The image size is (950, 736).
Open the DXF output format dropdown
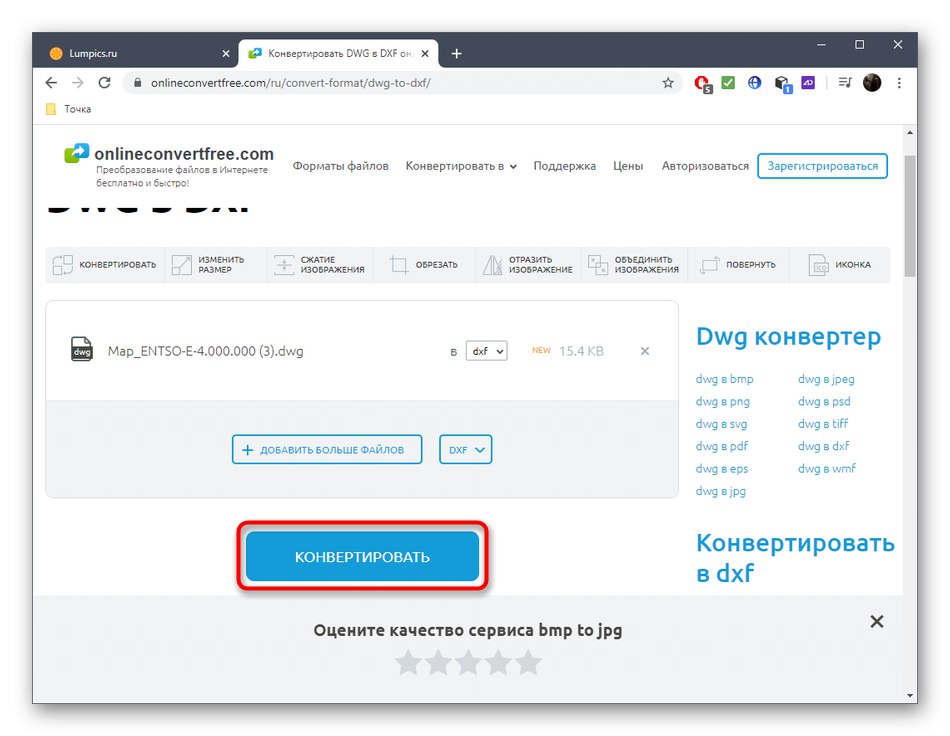[x=465, y=449]
